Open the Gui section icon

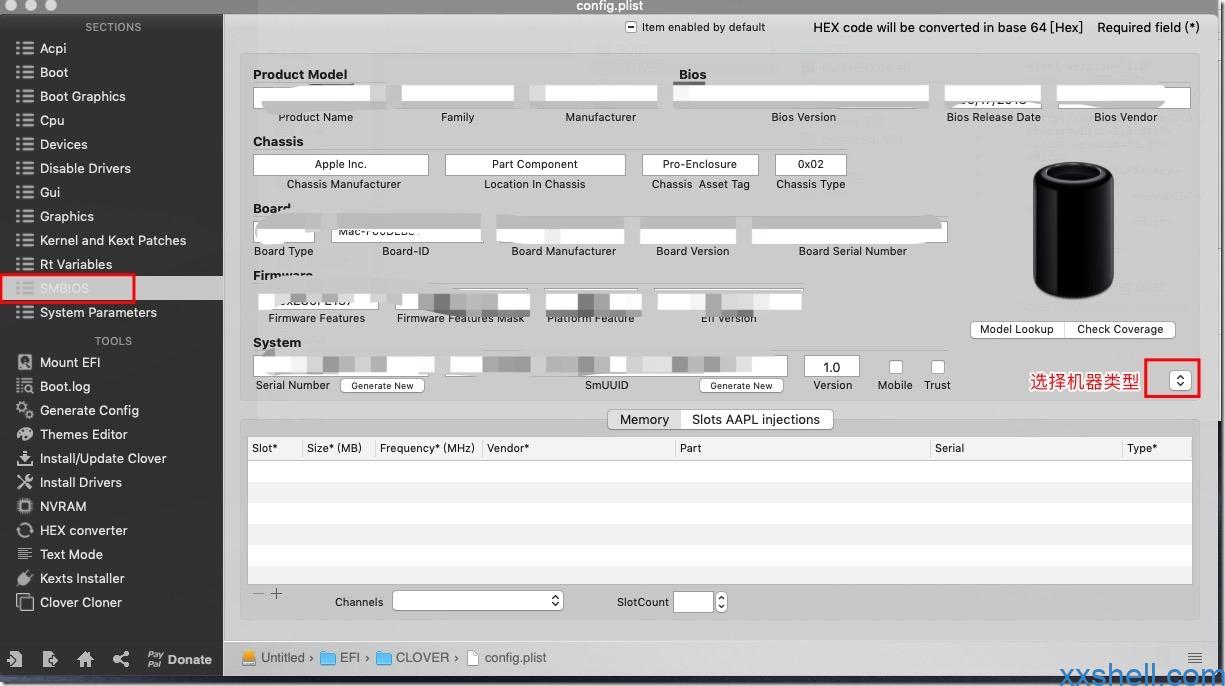25,192
